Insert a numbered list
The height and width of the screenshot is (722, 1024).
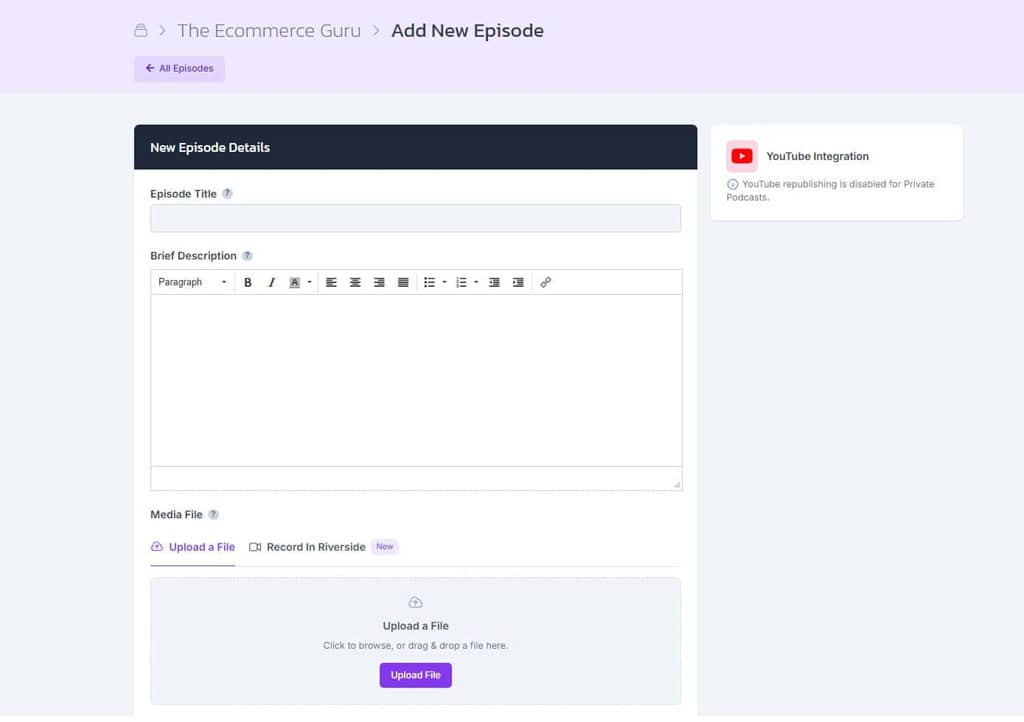click(x=461, y=282)
